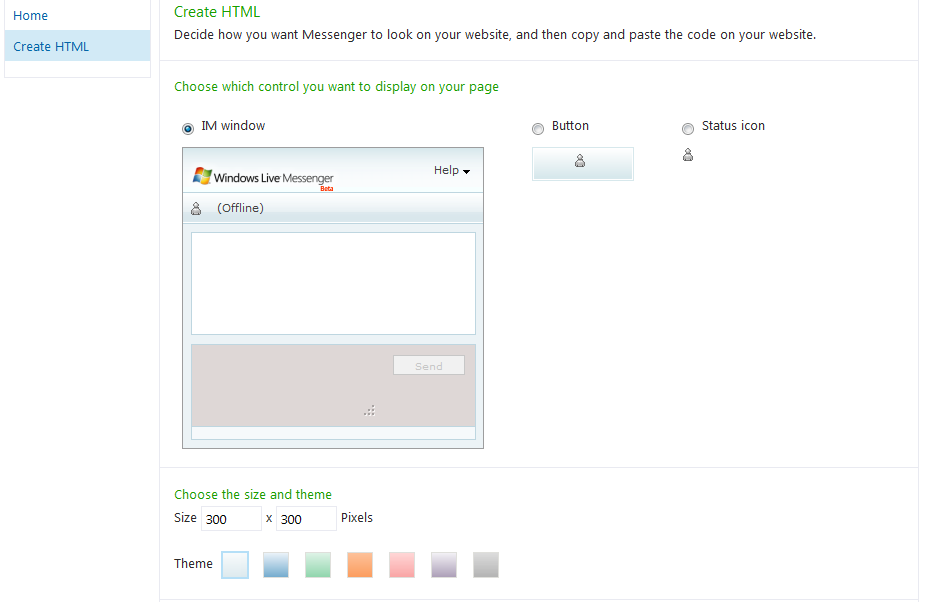
Task: Select the Button radio option
Action: click(x=538, y=128)
